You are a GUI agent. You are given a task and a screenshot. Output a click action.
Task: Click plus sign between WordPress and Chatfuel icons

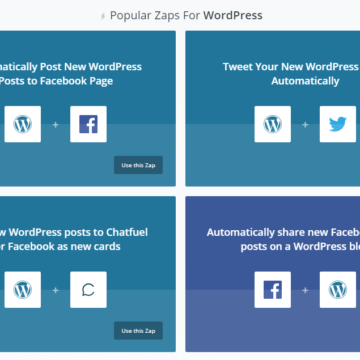point(56,290)
